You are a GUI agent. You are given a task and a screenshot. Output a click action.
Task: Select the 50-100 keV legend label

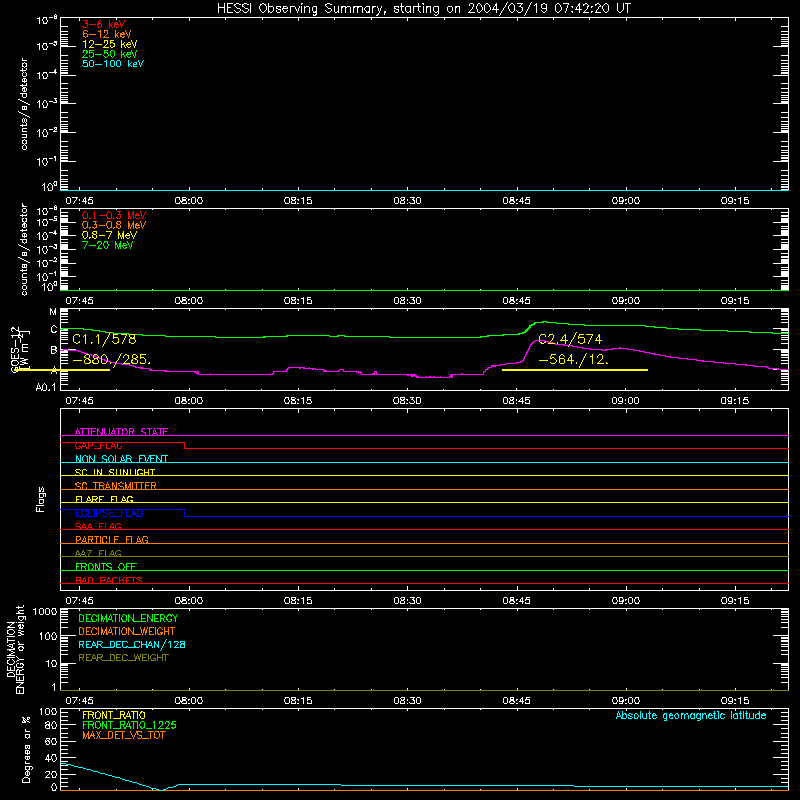coord(113,64)
